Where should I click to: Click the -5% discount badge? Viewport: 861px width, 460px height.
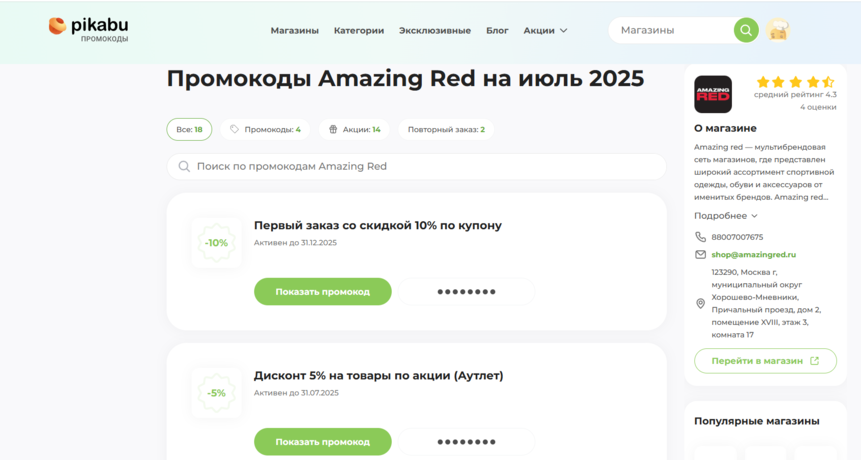[216, 393]
